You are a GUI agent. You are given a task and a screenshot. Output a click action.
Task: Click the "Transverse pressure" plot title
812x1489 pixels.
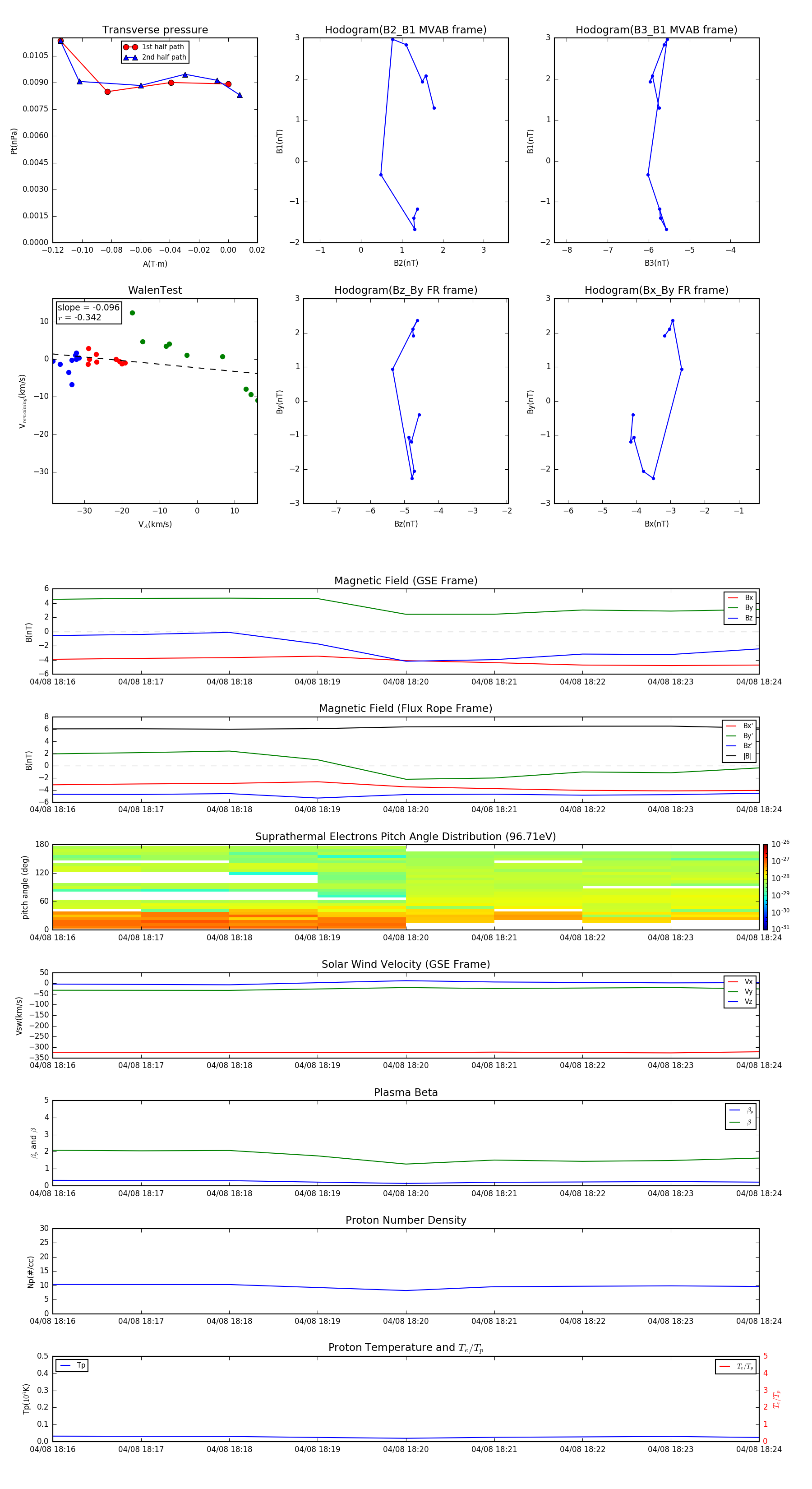(155, 30)
